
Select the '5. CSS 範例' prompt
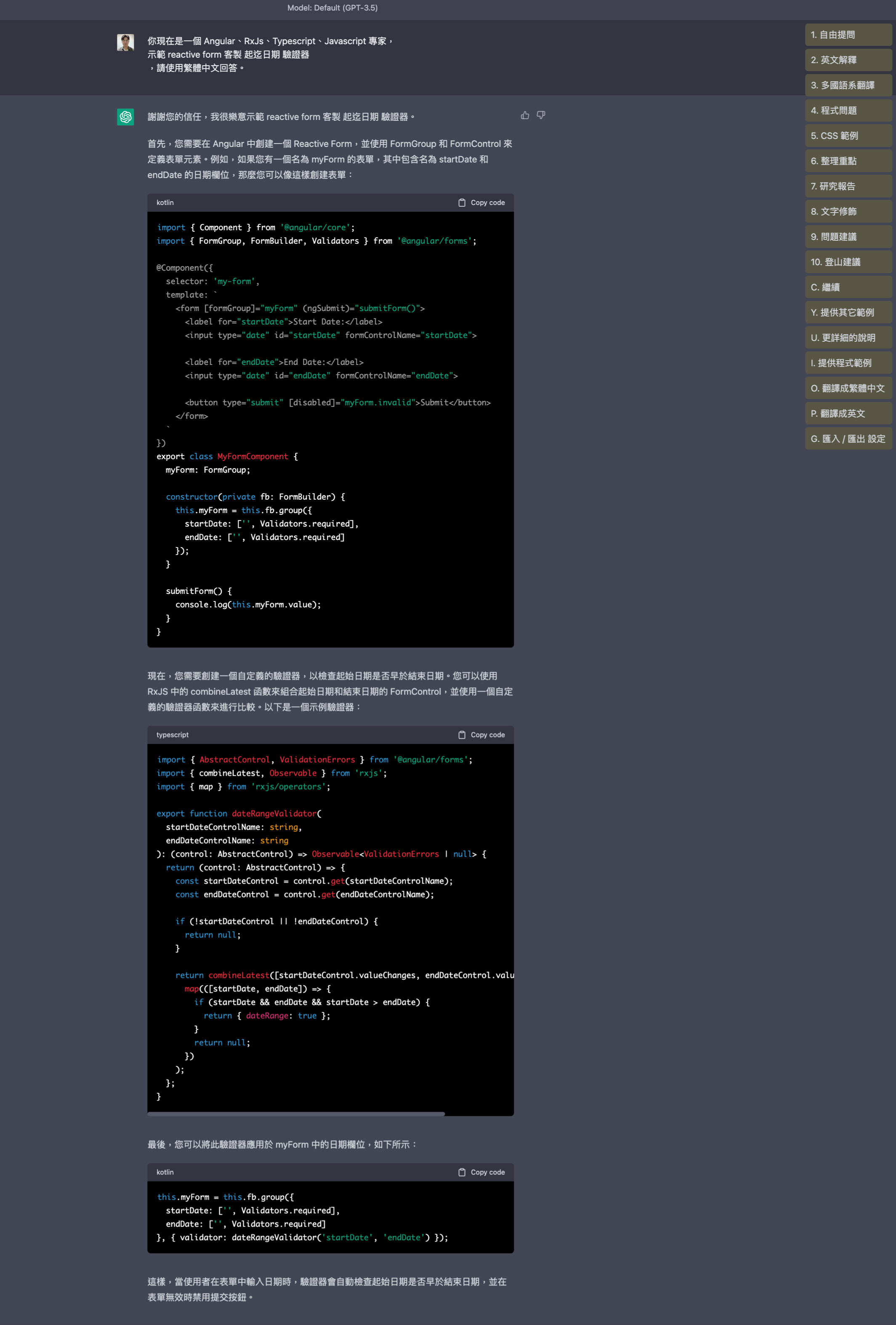848,136
